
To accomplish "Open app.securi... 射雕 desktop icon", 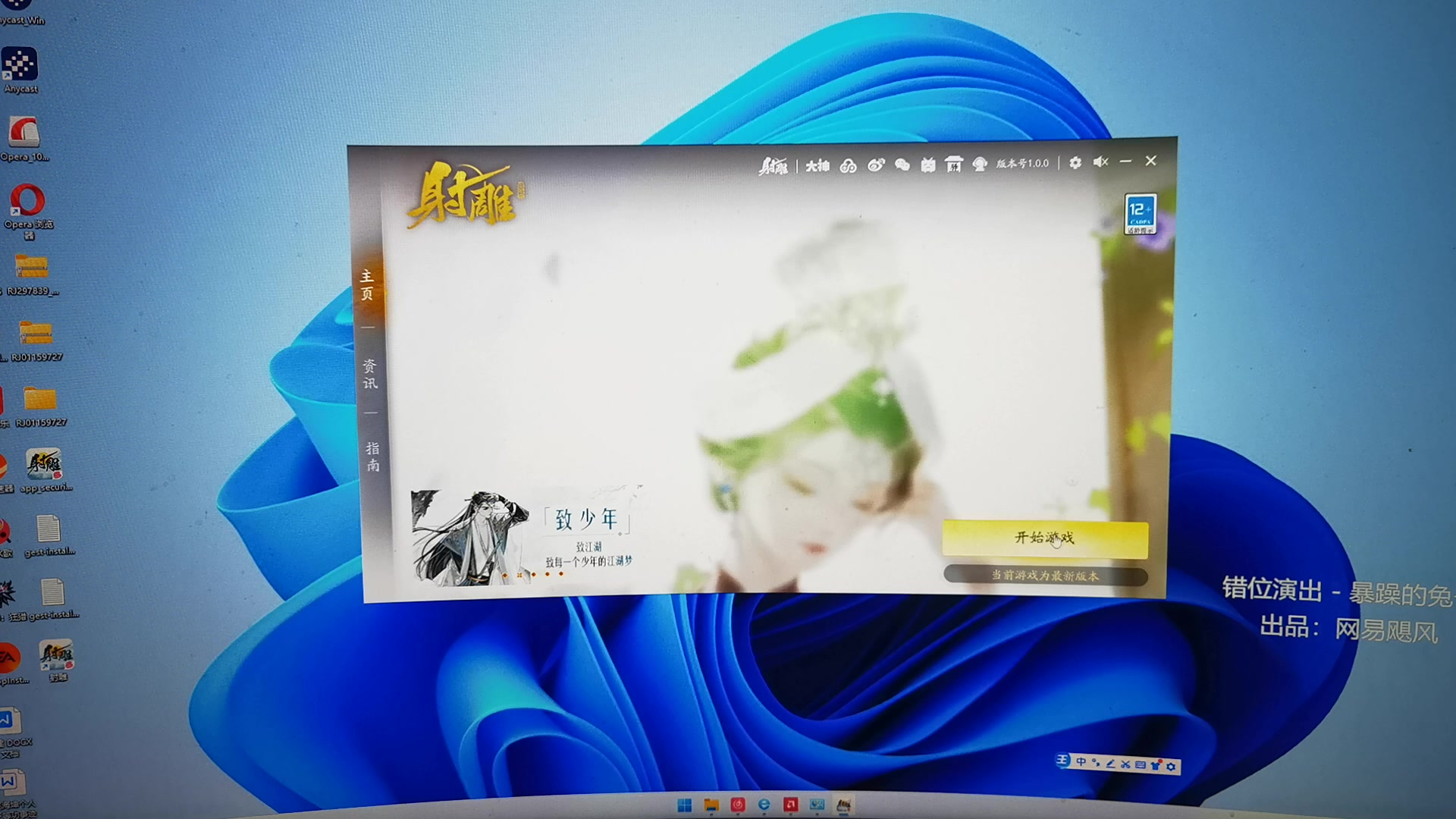I will coord(45,470).
